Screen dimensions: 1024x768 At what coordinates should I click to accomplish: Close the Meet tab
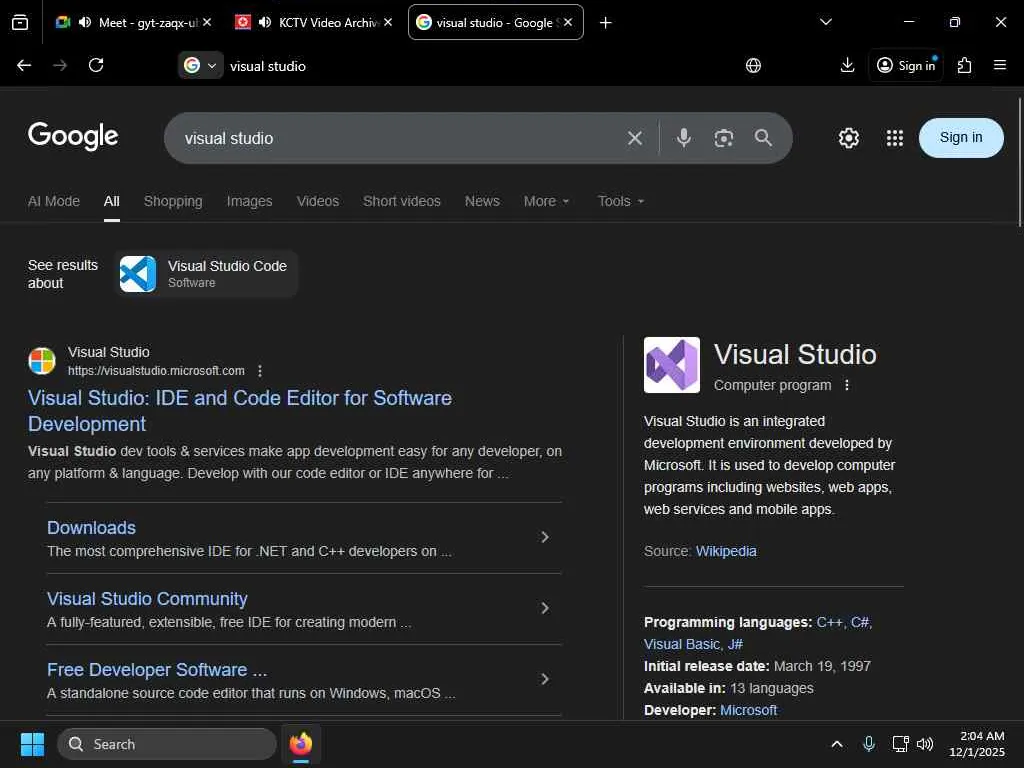pos(207,22)
